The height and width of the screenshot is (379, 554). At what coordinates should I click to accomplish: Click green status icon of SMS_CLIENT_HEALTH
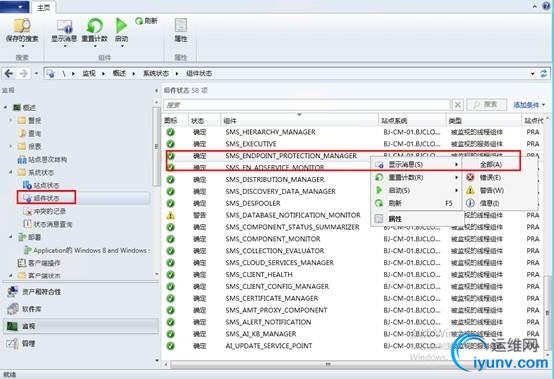pos(171,274)
